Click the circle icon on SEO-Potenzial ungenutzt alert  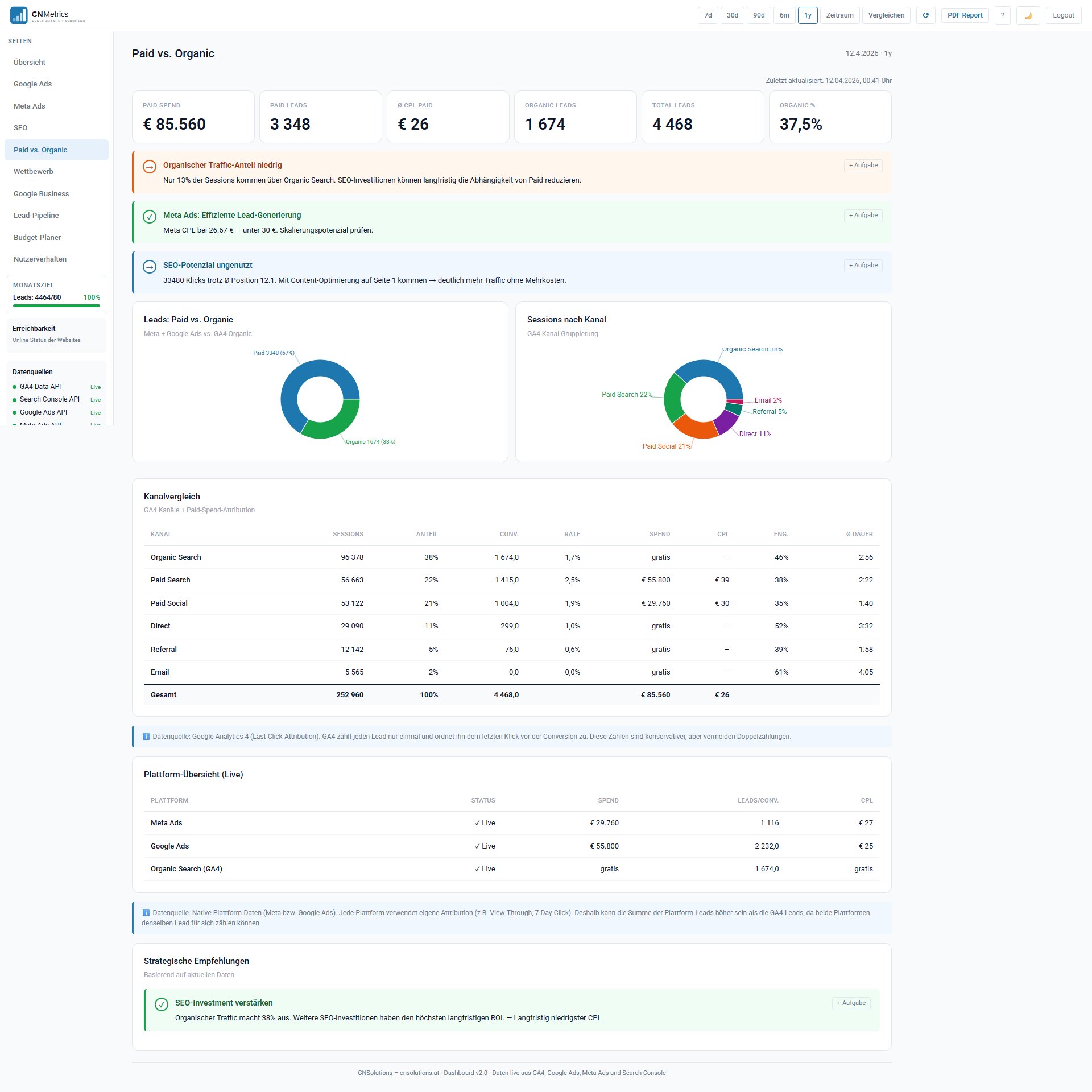point(150,266)
